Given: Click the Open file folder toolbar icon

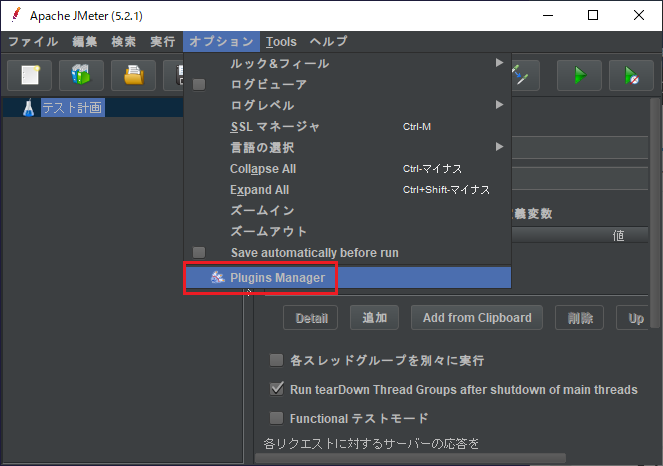Looking at the screenshot, I should pos(134,75).
